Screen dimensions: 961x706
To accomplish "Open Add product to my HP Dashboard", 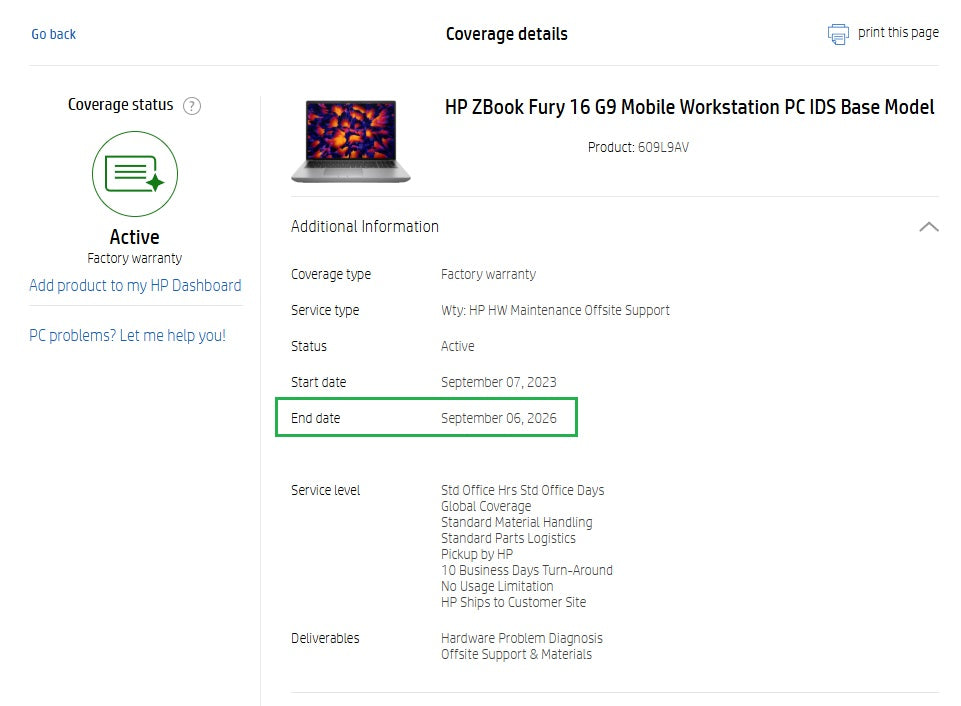I will pyautogui.click(x=134, y=285).
